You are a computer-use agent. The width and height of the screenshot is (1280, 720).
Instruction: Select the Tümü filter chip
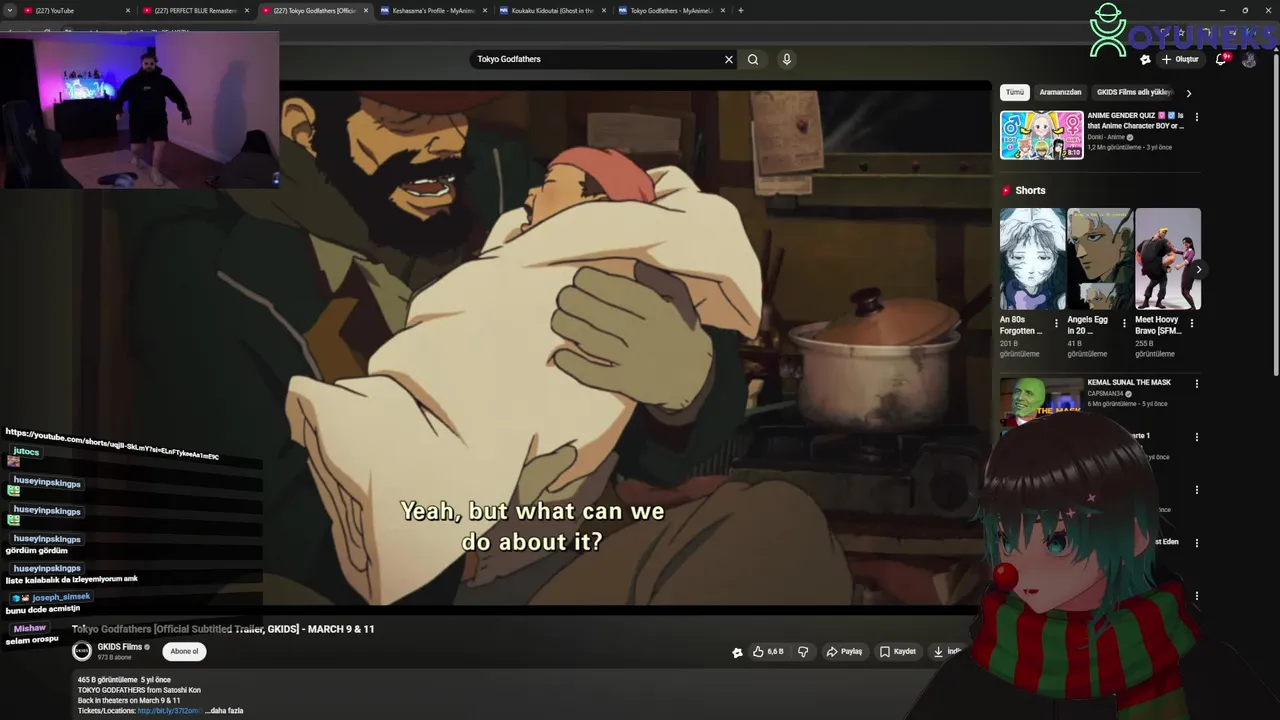click(x=1015, y=92)
